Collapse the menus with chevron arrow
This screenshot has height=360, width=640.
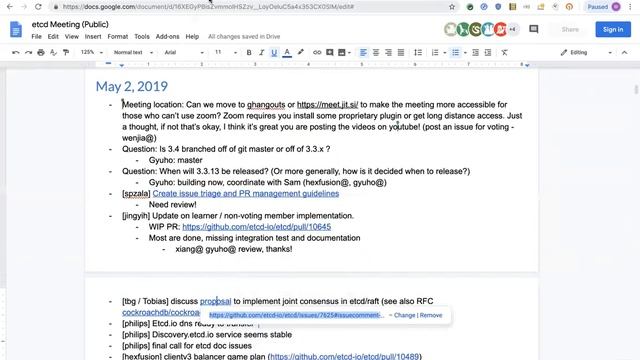(x=624, y=52)
